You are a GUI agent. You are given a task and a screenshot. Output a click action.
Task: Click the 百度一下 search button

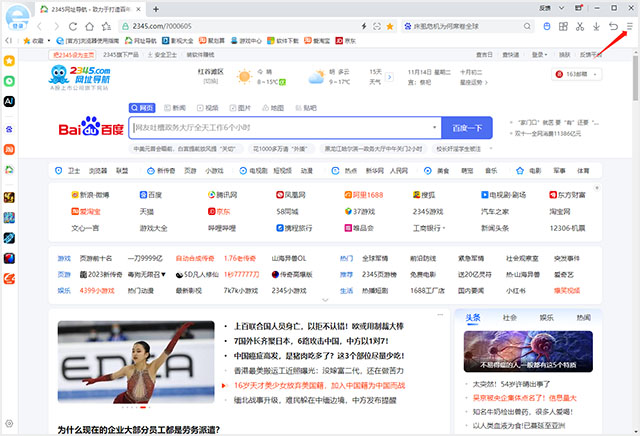[467, 128]
